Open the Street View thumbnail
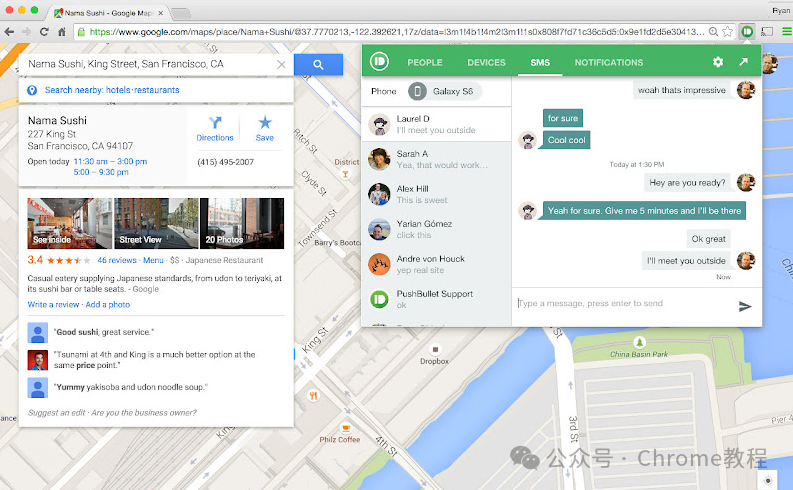This screenshot has height=490, width=793. tap(156, 223)
